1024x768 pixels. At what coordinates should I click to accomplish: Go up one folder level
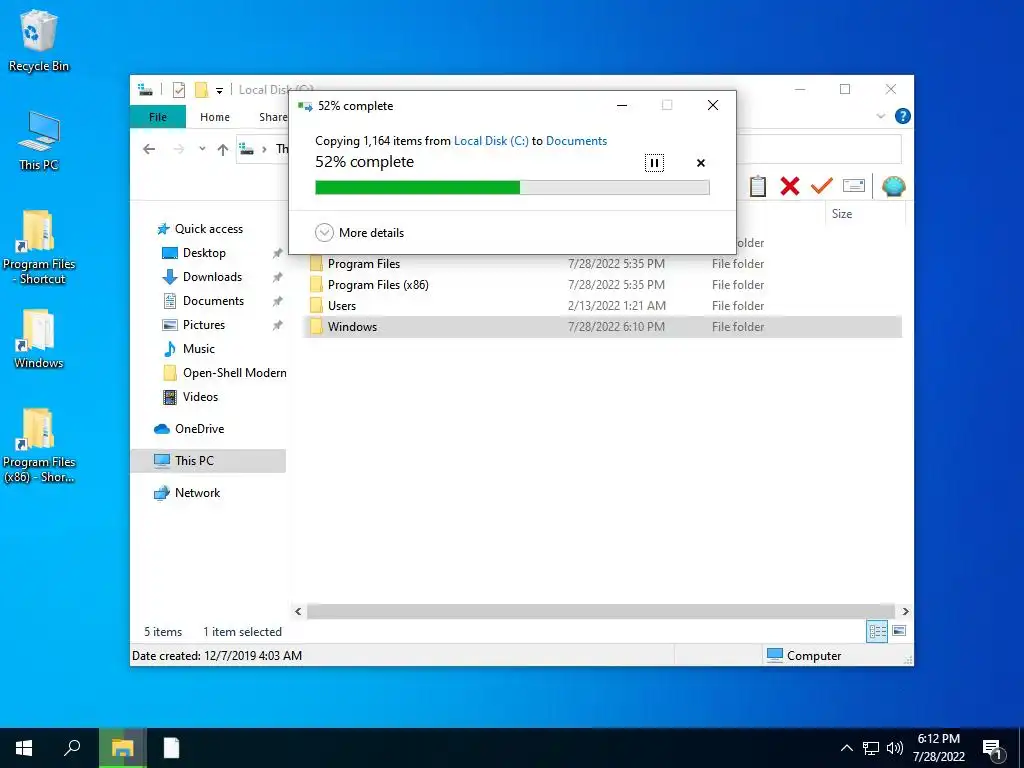tap(223, 150)
